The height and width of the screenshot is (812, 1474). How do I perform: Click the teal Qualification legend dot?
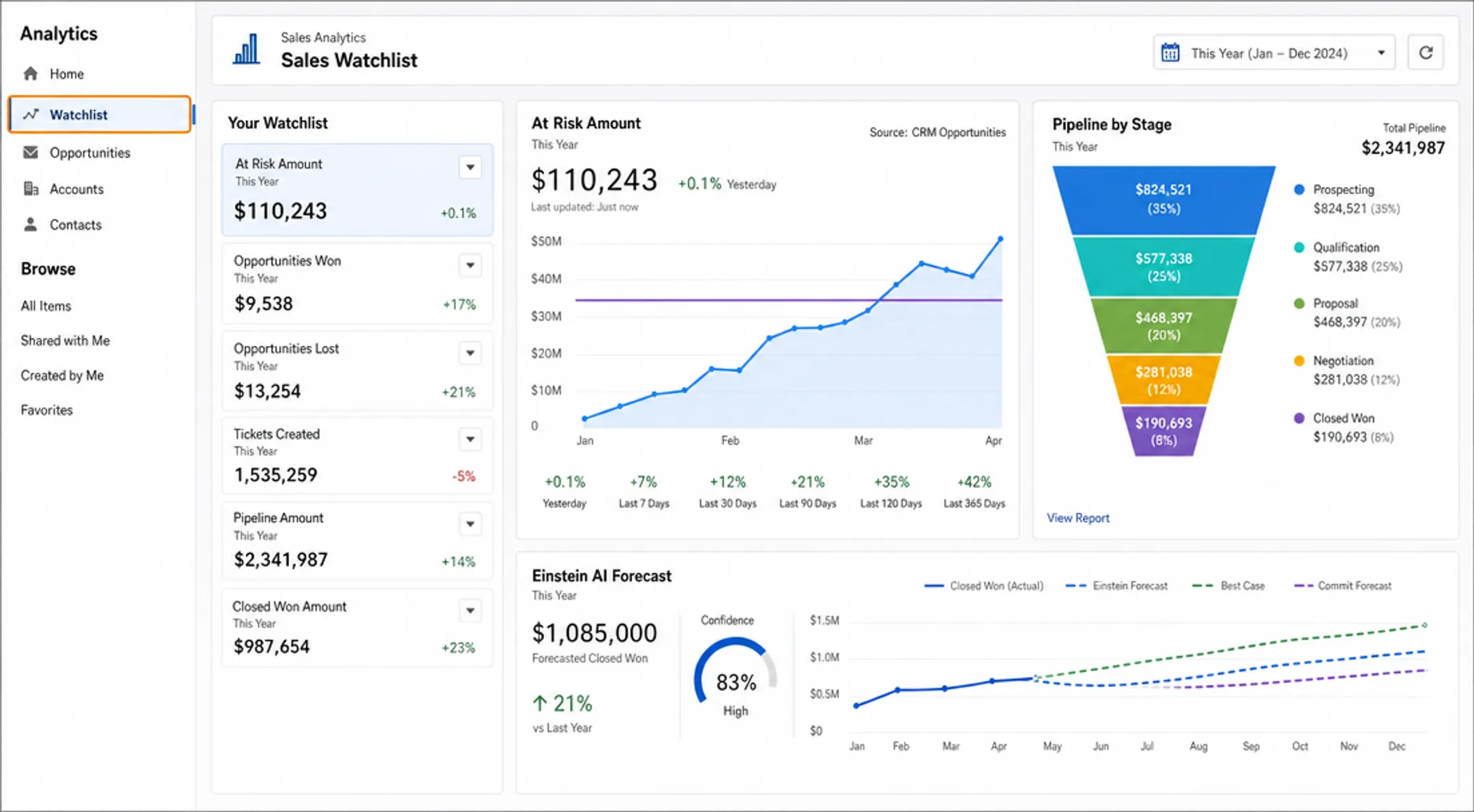point(1299,247)
